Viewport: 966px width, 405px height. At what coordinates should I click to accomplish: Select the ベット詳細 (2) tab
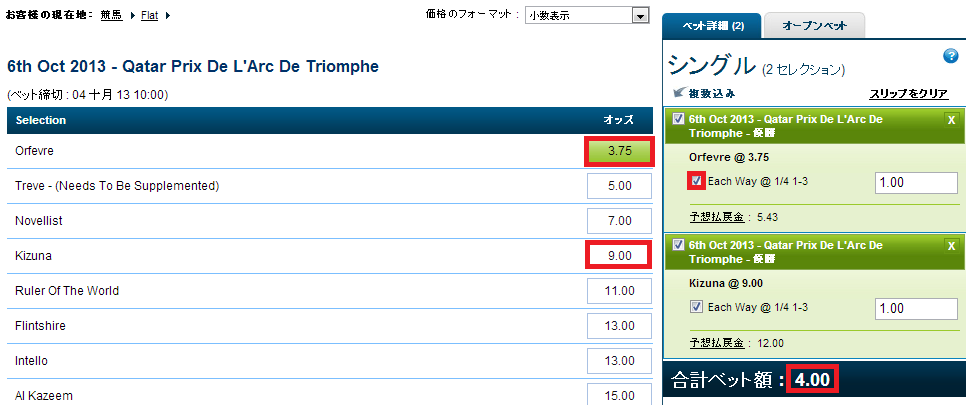tap(712, 26)
